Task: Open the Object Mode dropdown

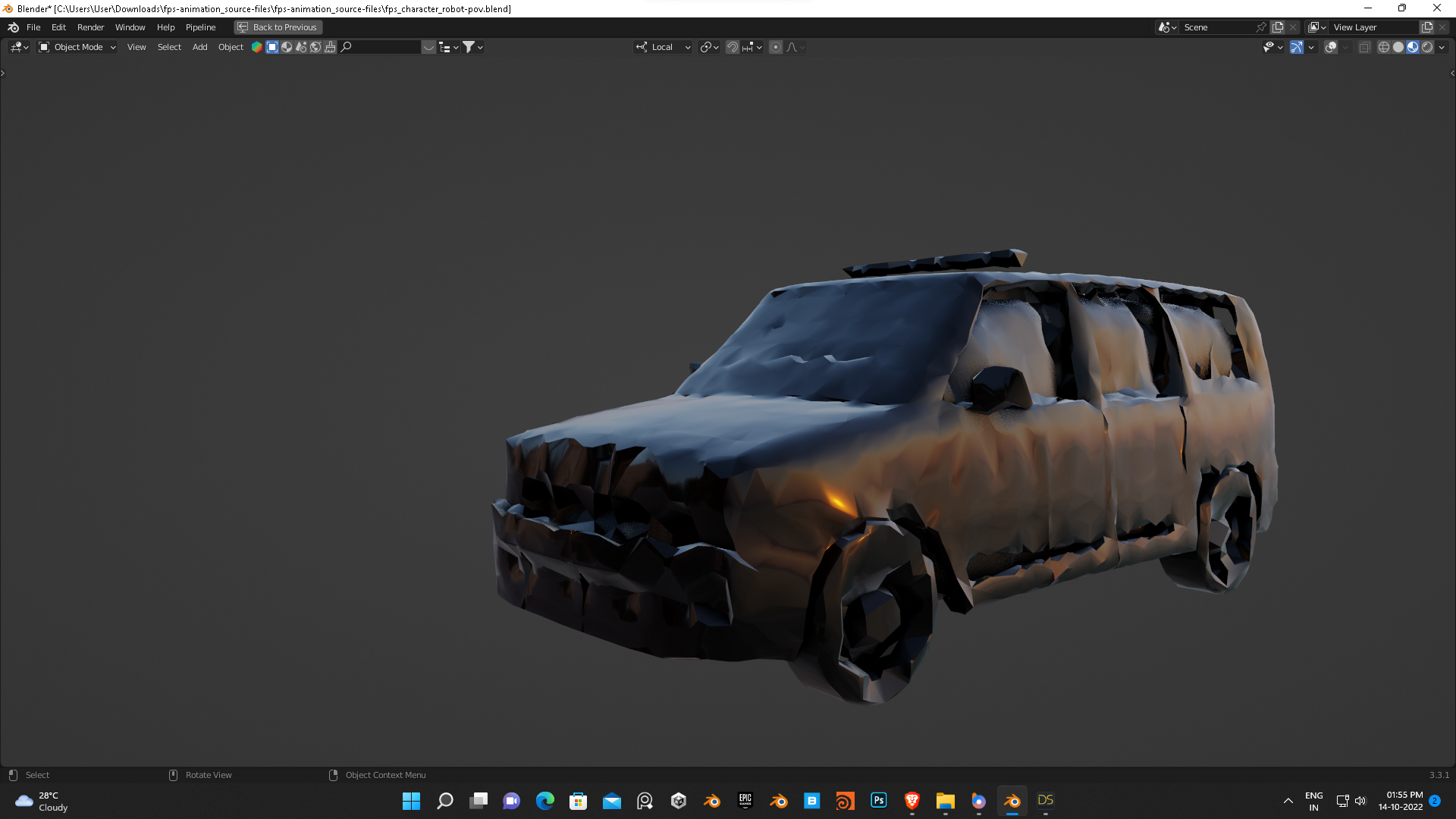Action: pos(76,47)
